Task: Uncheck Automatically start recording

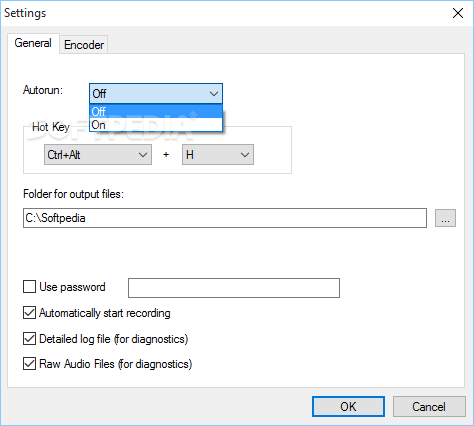Action: tap(29, 313)
